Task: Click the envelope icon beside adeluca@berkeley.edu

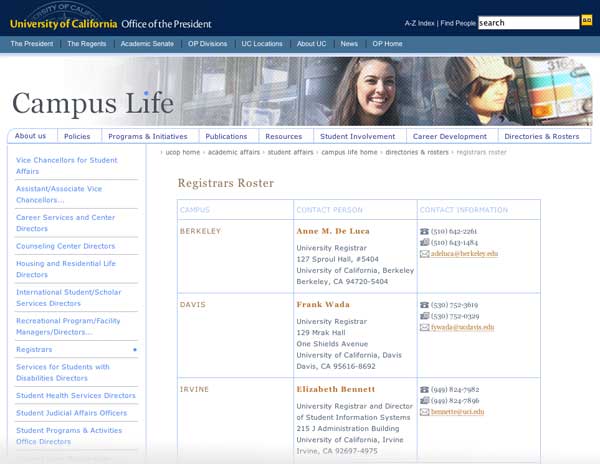Action: 424,254
